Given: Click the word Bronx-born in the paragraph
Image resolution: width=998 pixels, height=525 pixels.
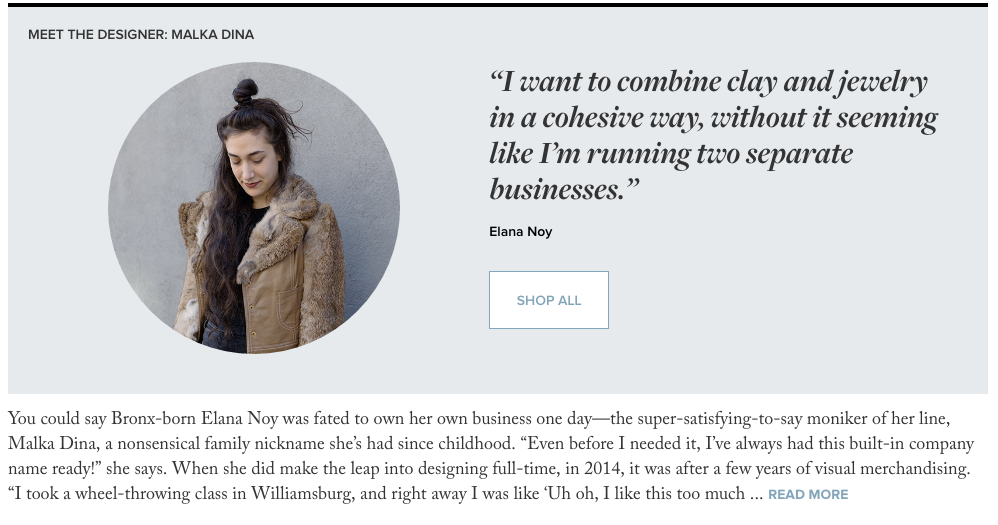Looking at the screenshot, I should click(153, 419).
